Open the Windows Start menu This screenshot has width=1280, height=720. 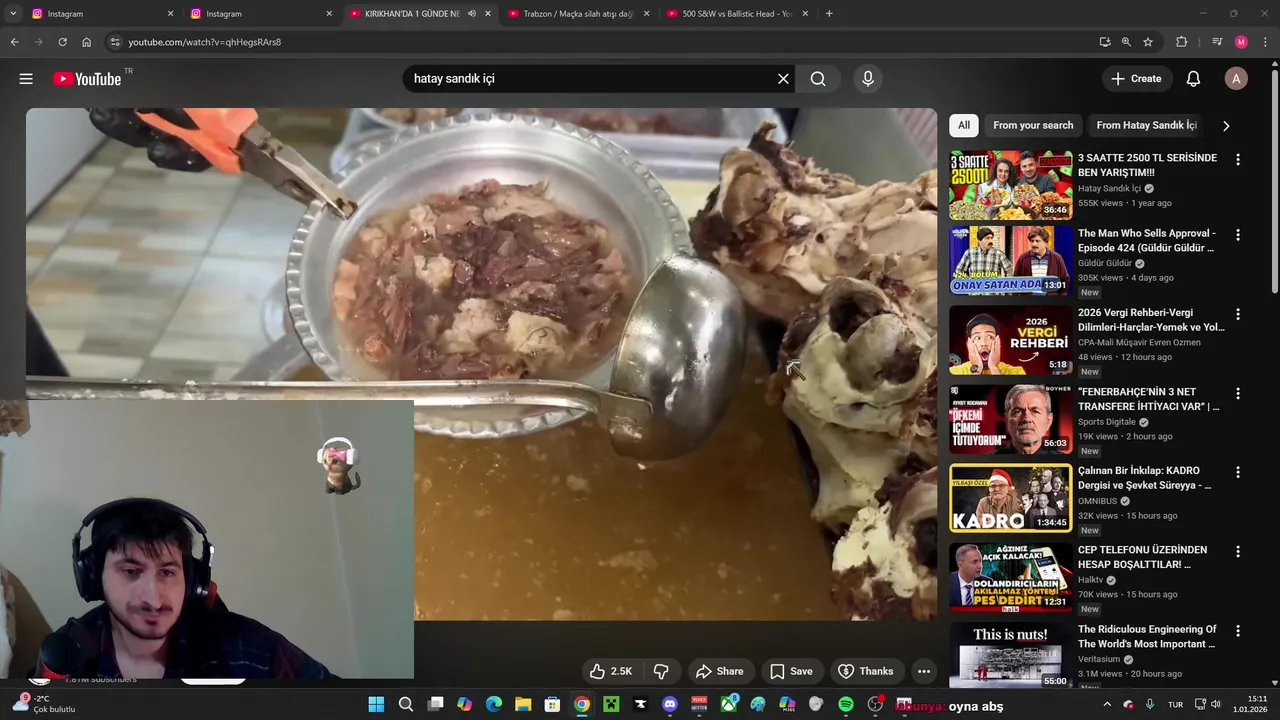[x=376, y=705]
